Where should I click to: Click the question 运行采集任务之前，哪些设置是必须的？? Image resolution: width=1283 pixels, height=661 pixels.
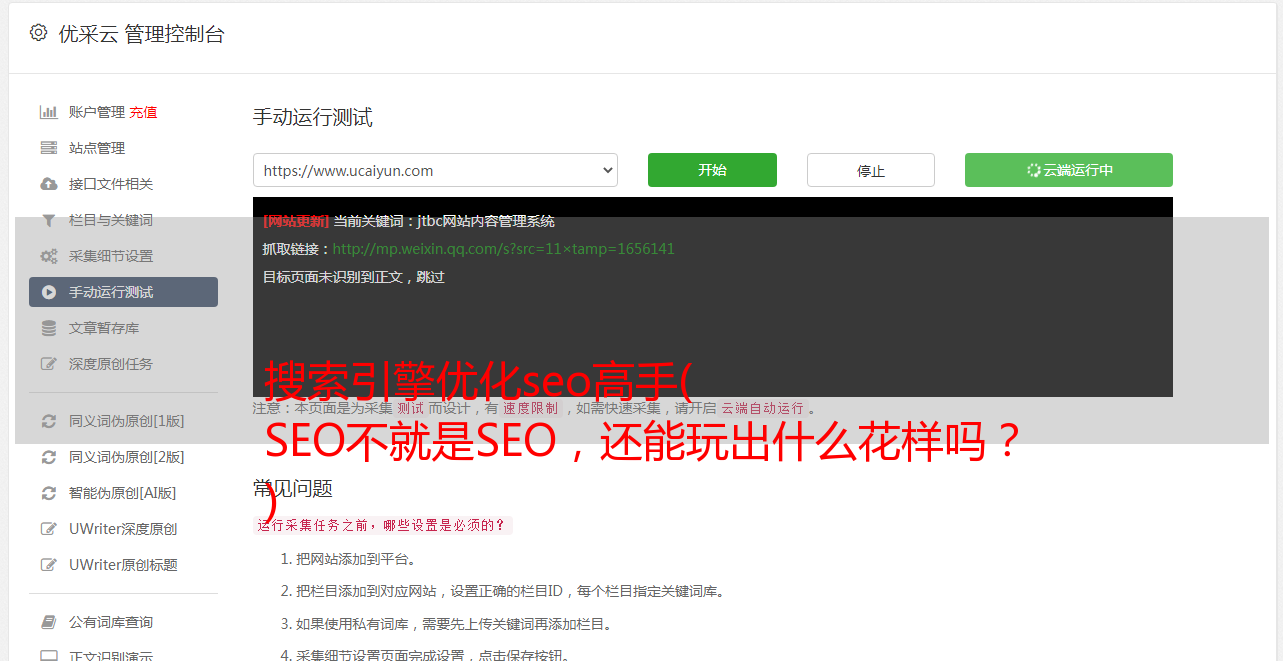point(382,525)
